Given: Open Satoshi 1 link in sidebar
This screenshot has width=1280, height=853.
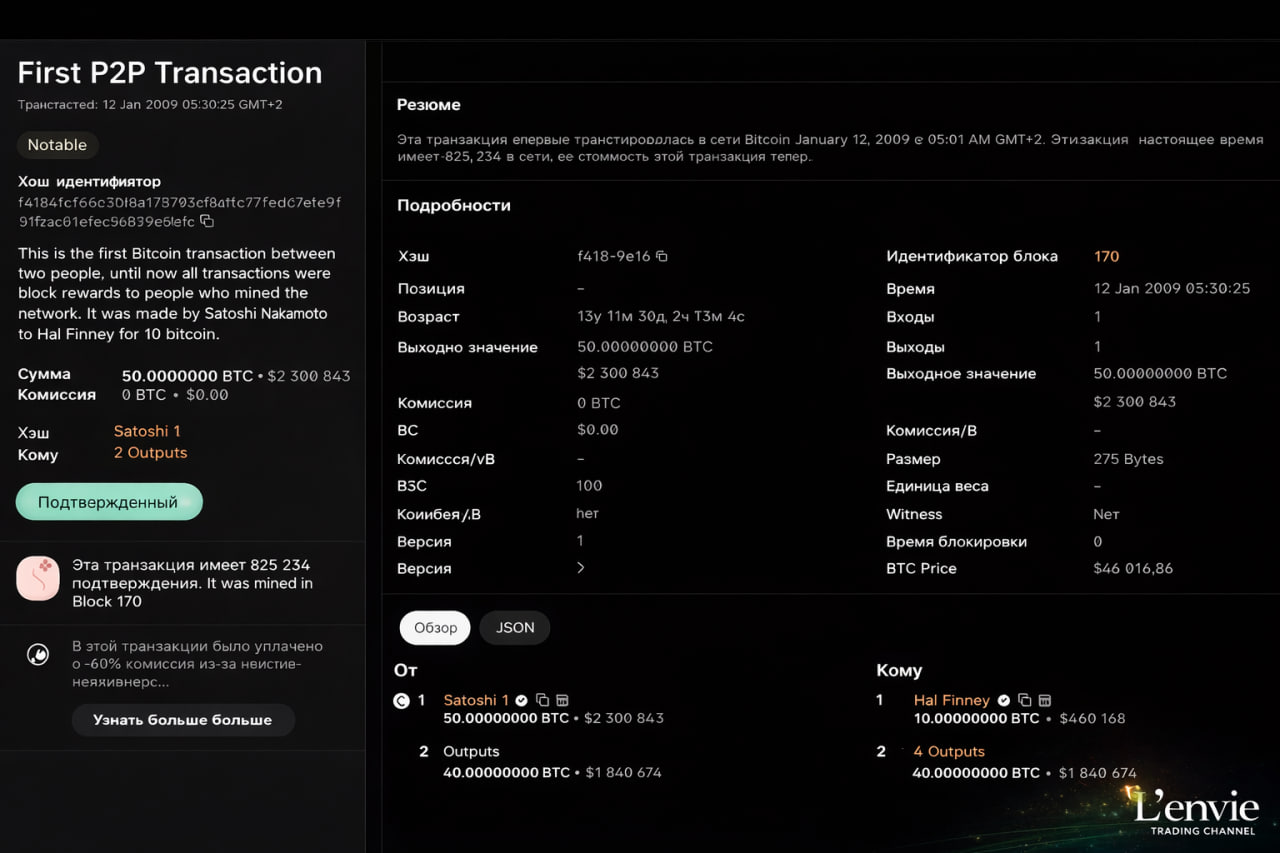Looking at the screenshot, I should tap(147, 431).
